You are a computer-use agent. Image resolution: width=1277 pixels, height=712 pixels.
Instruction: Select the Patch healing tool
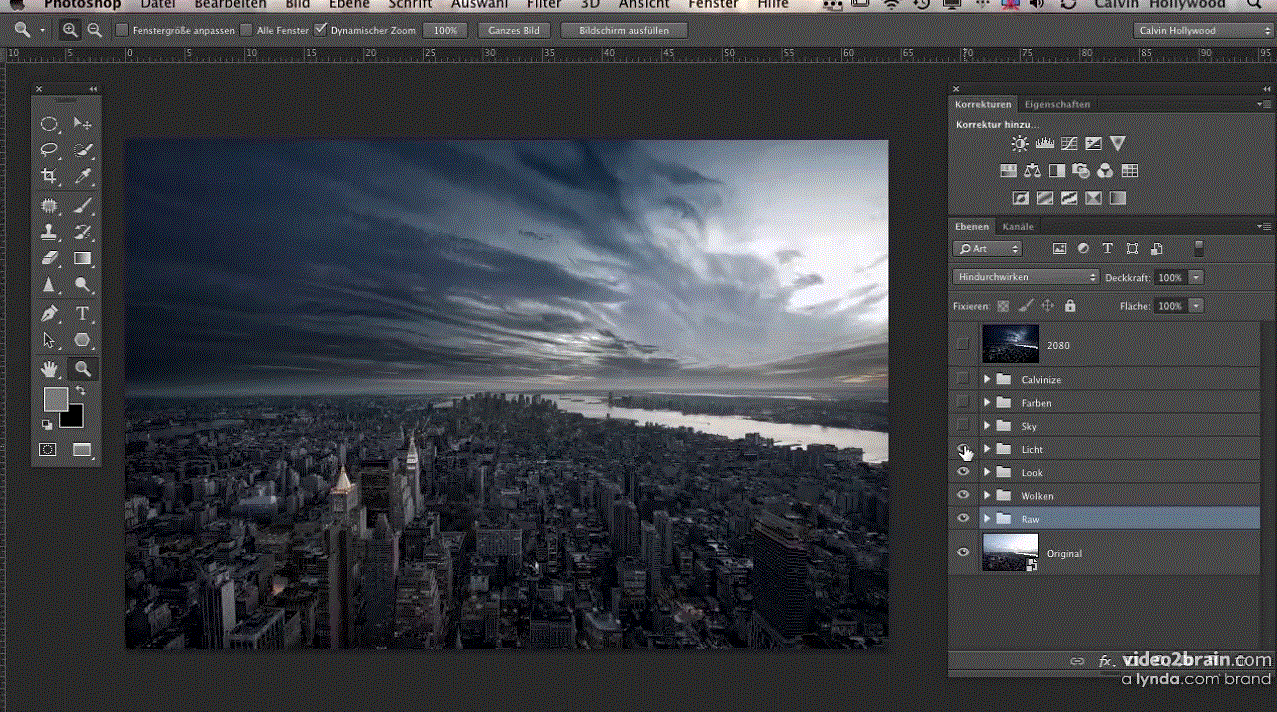pyautogui.click(x=48, y=206)
